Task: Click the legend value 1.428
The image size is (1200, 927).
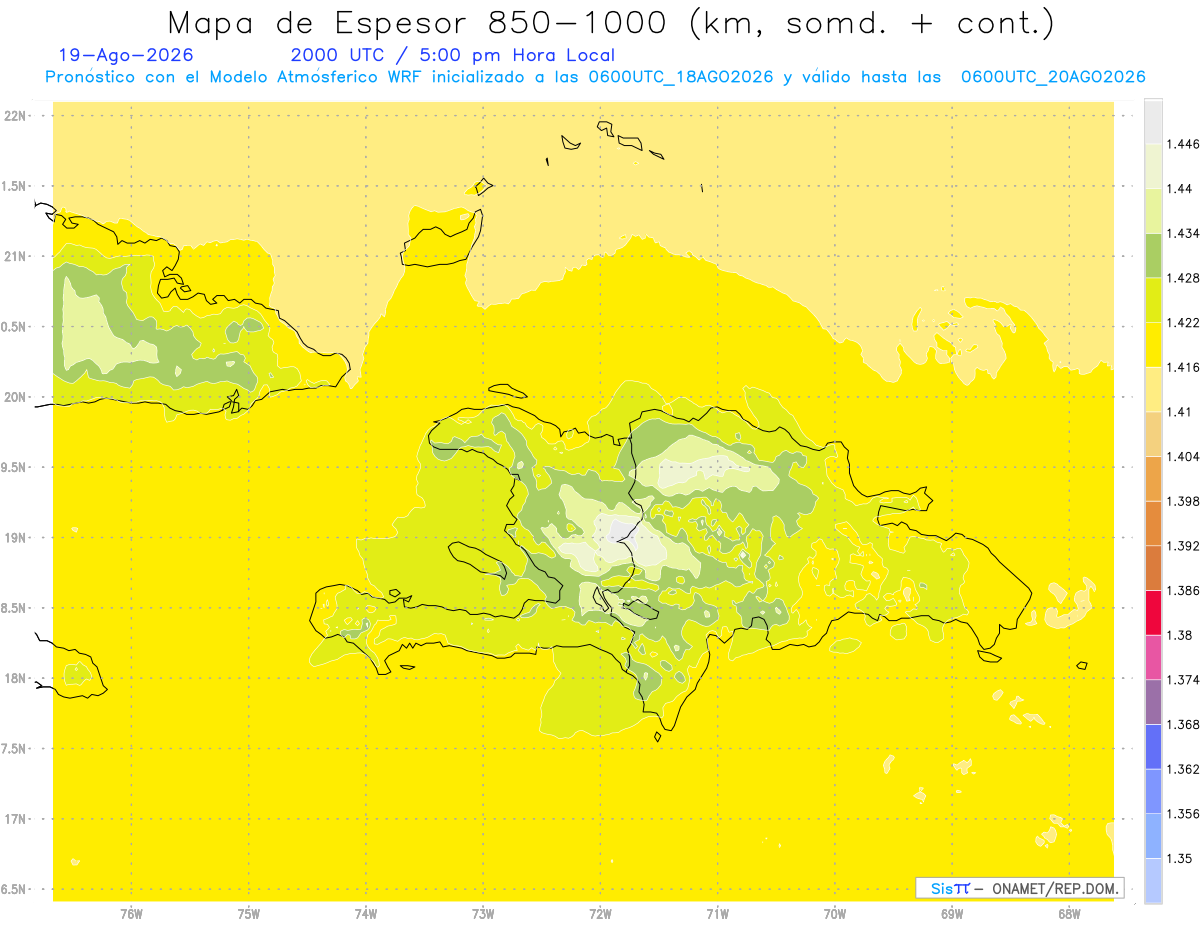Action: tap(1183, 278)
